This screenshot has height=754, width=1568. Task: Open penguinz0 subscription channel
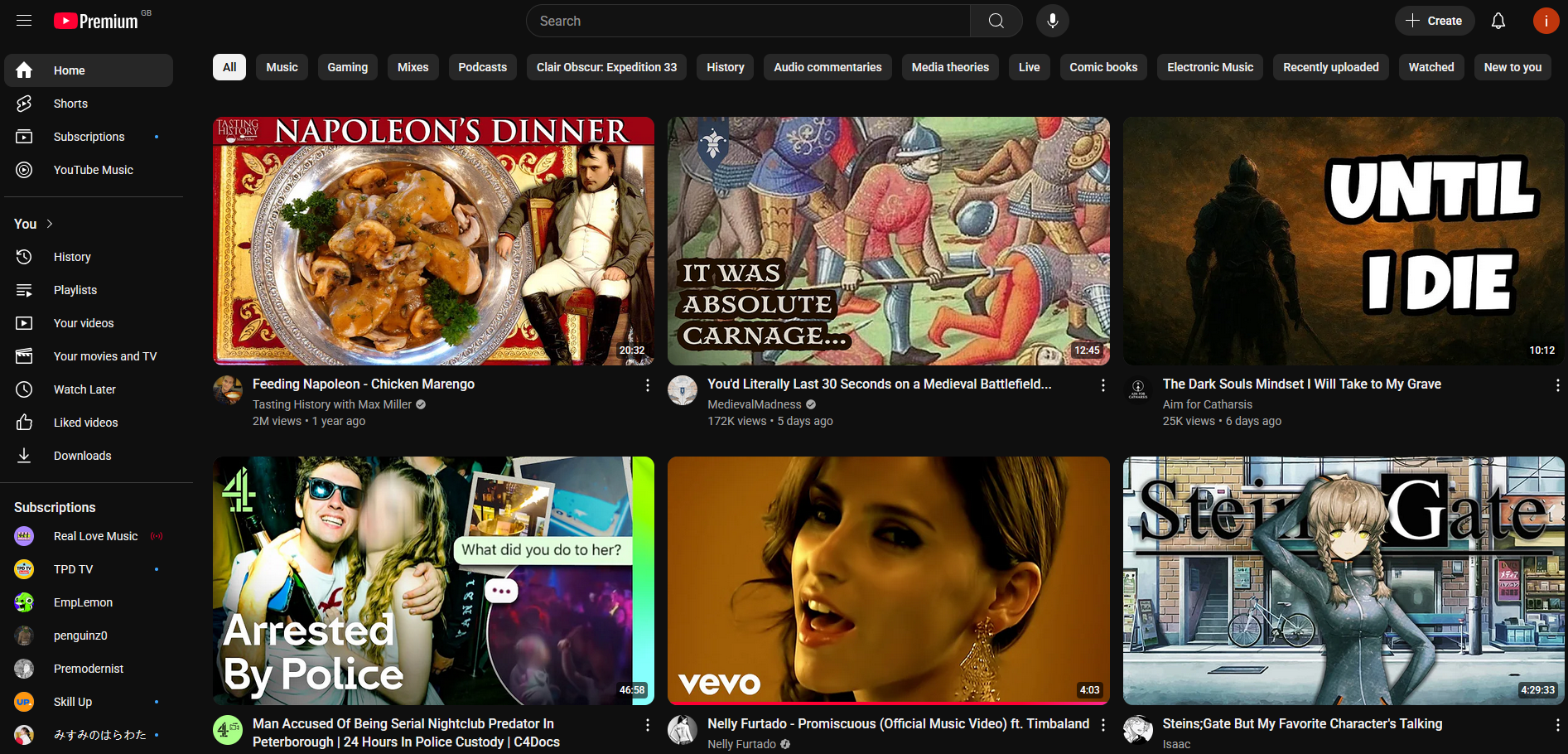(89, 636)
